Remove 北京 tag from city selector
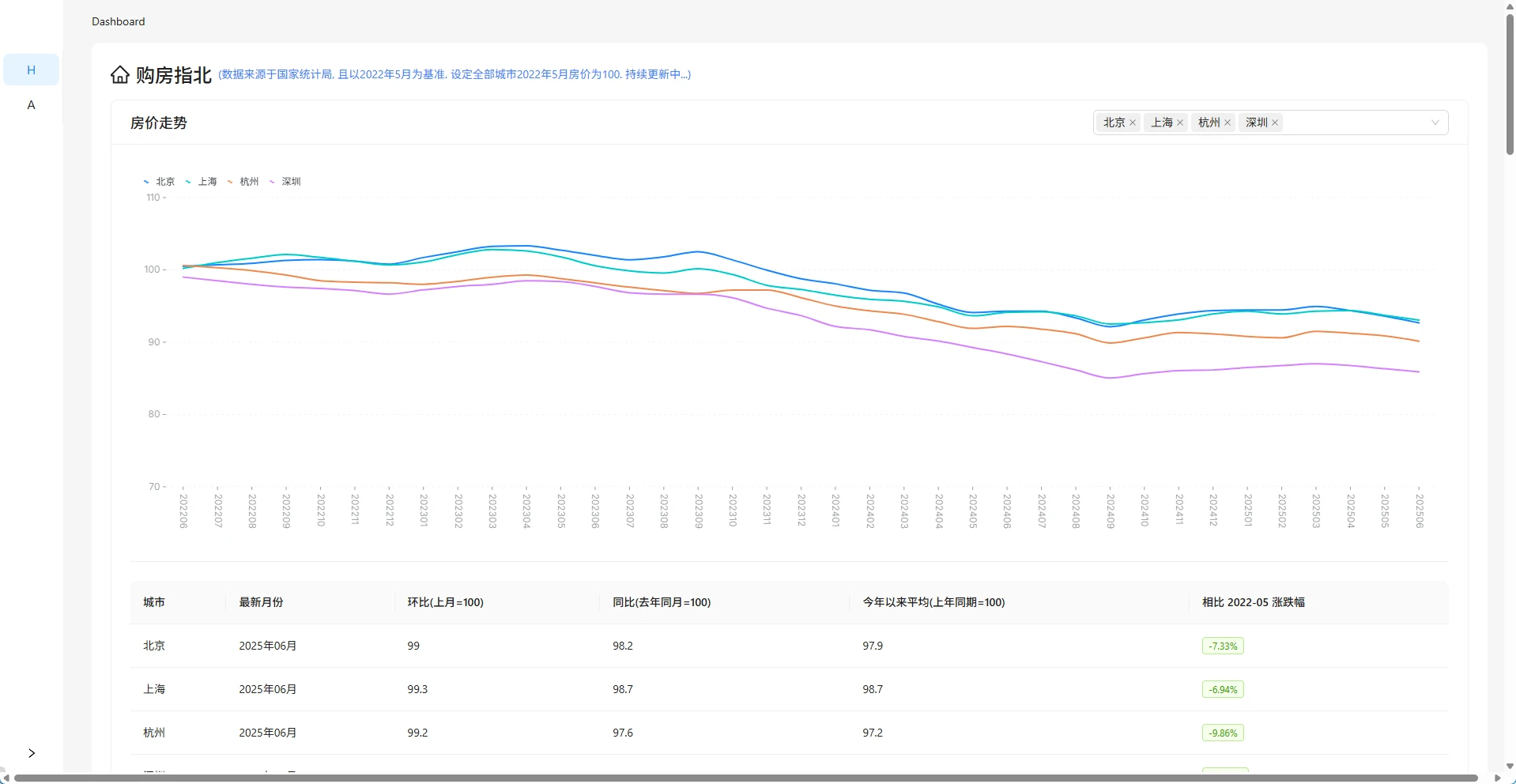The width and height of the screenshot is (1516, 784). pyautogui.click(x=1133, y=122)
